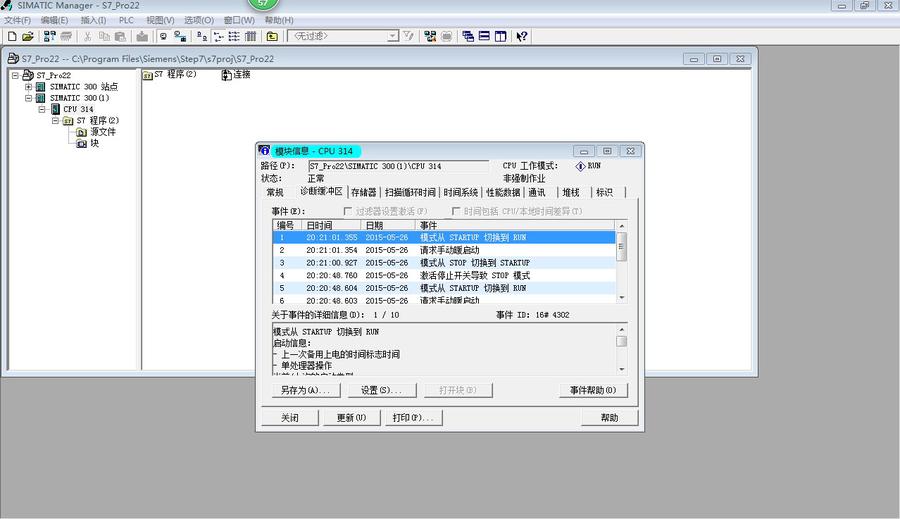Collapse the CPU 314 tree node
This screenshot has width=900, height=519.
[x=41, y=109]
